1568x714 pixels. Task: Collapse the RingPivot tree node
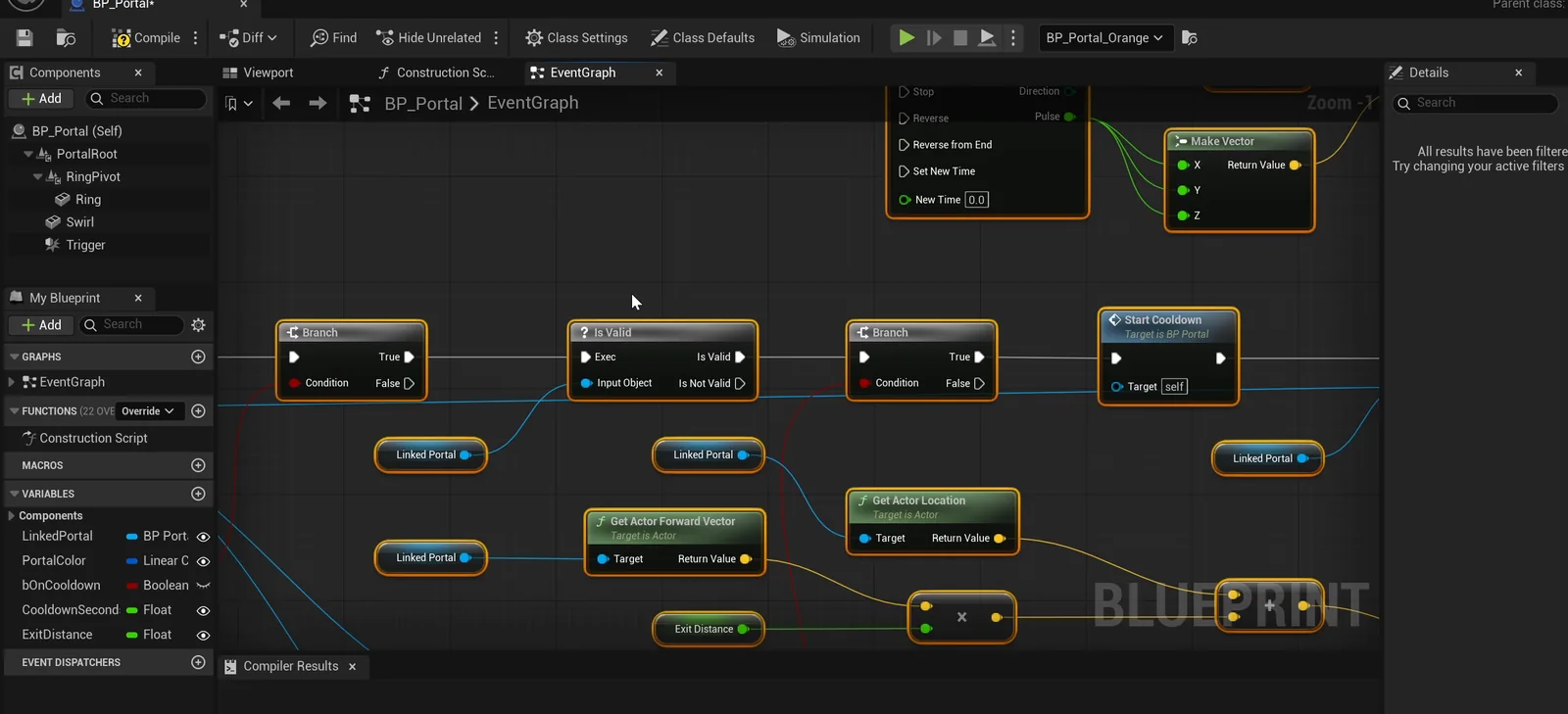38,177
